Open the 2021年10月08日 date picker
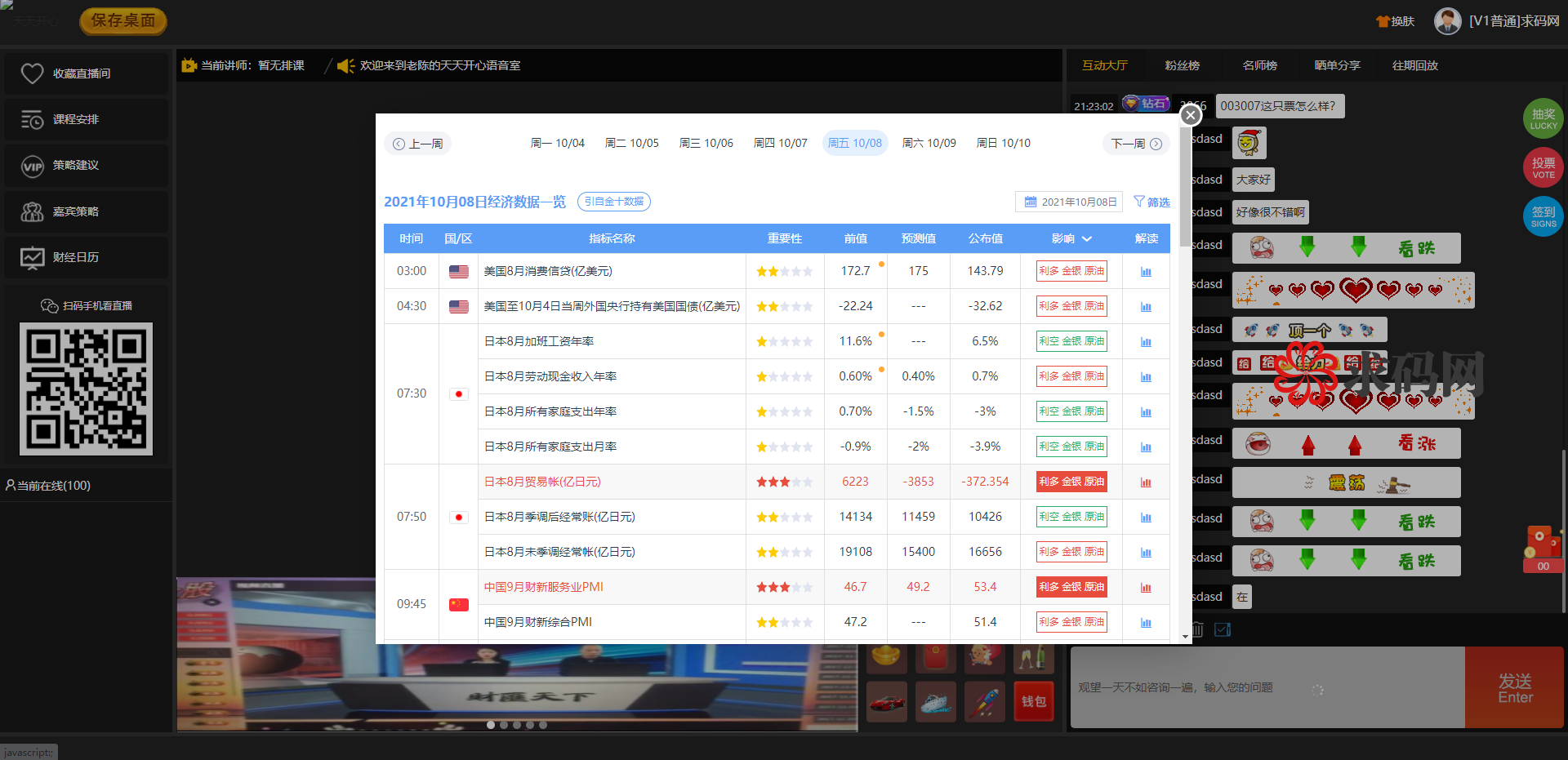The width and height of the screenshot is (1568, 760). click(x=1068, y=201)
